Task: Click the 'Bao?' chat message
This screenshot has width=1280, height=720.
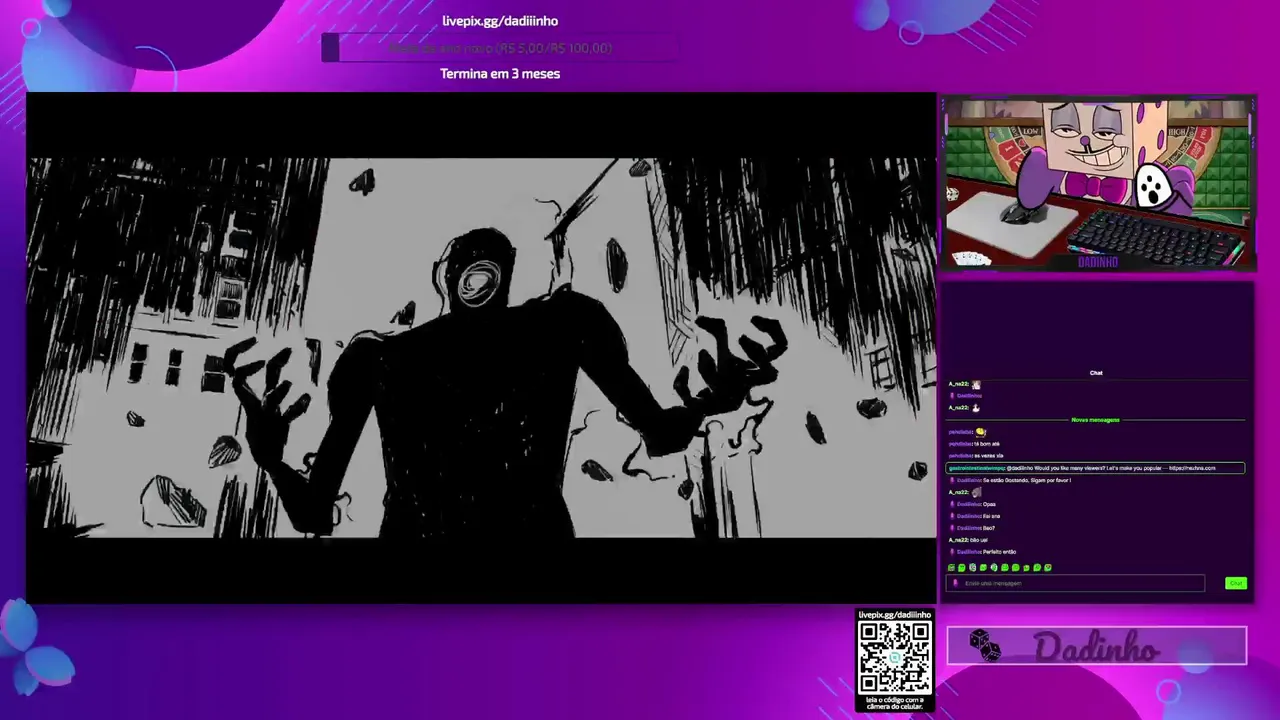Action: pos(989,528)
